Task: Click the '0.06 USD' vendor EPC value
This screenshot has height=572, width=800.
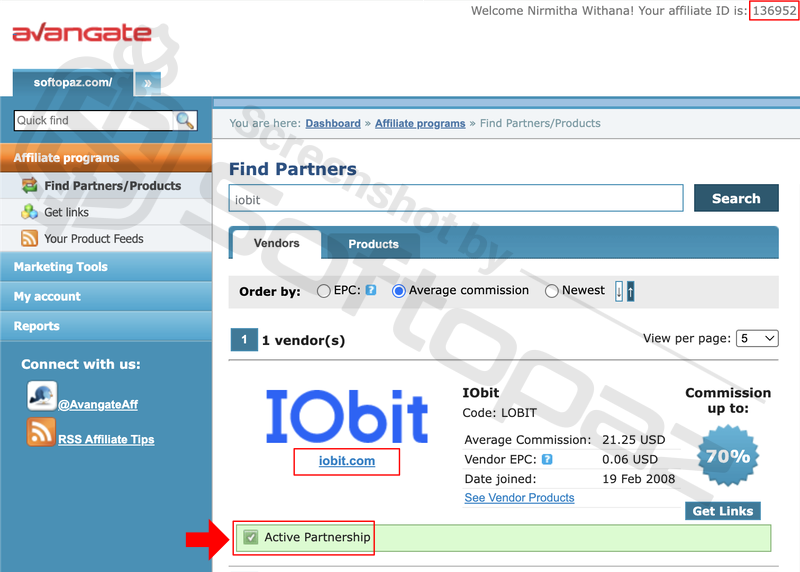Action: point(630,459)
